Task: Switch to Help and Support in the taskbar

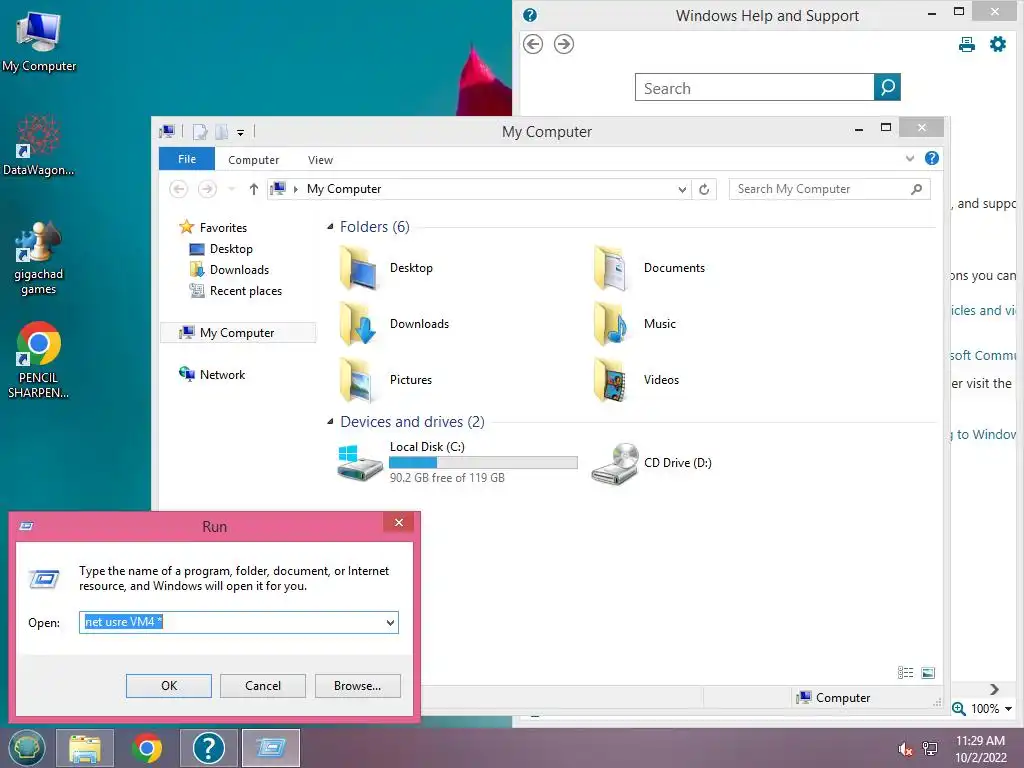Action: click(x=209, y=748)
